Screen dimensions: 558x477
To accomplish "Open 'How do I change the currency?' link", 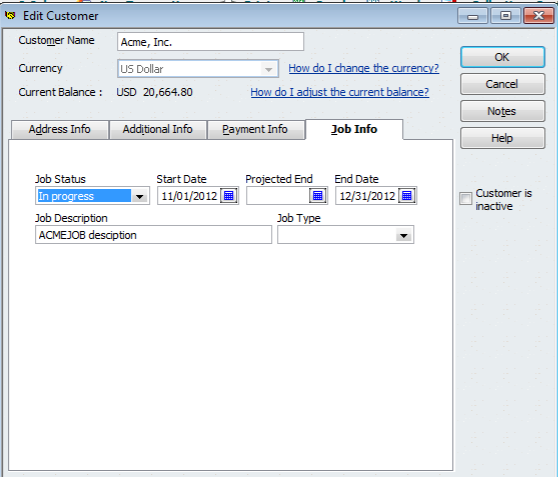I will tap(364, 68).
